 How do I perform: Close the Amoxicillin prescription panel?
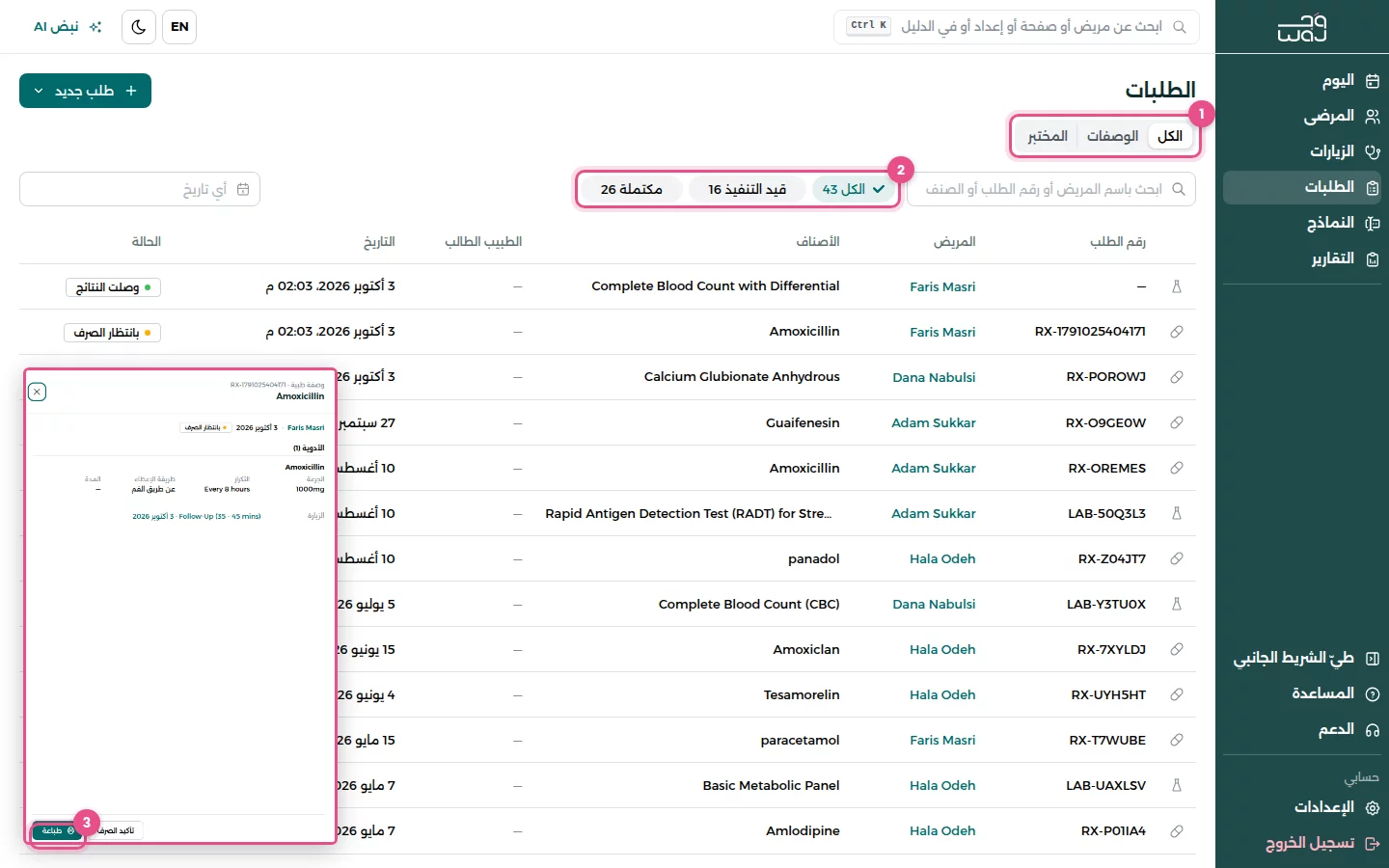click(37, 392)
